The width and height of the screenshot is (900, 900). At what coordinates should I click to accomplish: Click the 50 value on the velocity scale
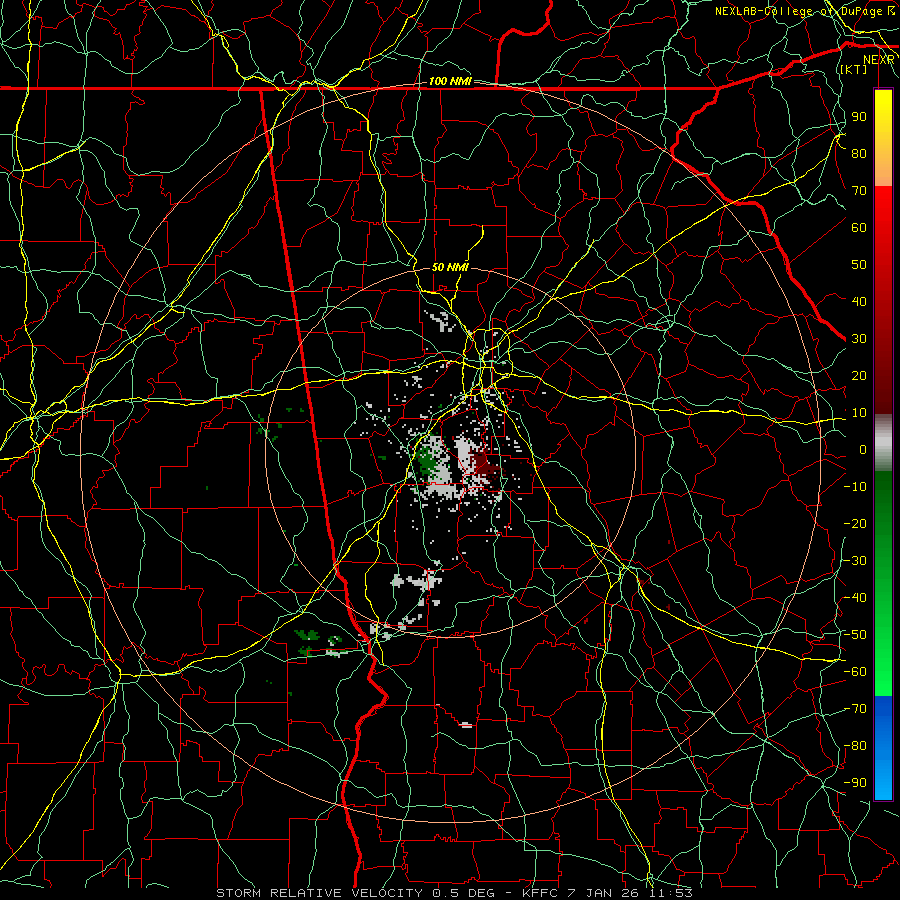tap(859, 265)
